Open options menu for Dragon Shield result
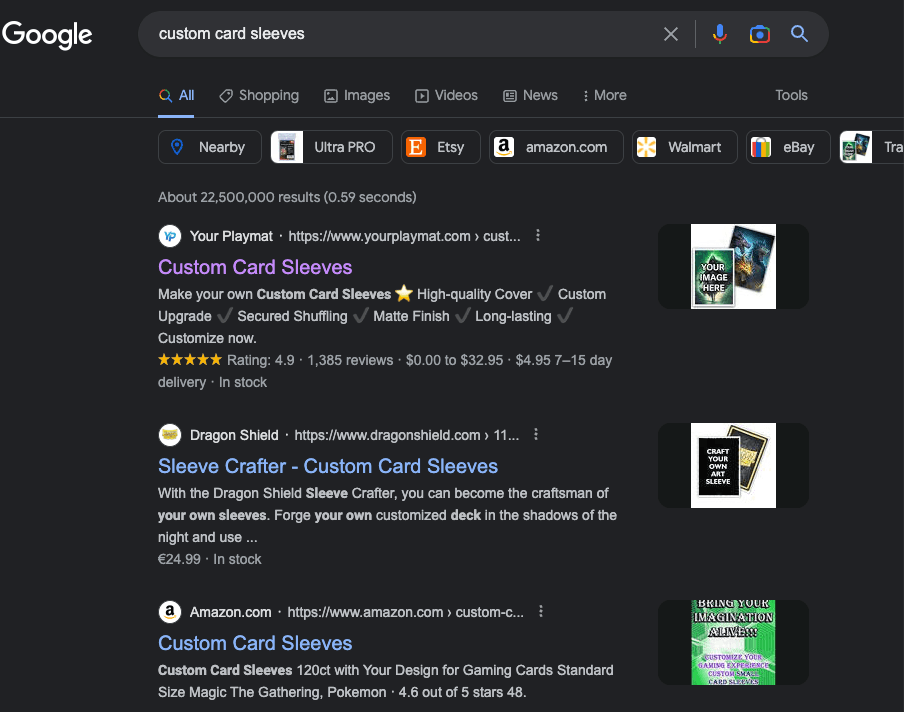This screenshot has width=904, height=712. point(536,434)
